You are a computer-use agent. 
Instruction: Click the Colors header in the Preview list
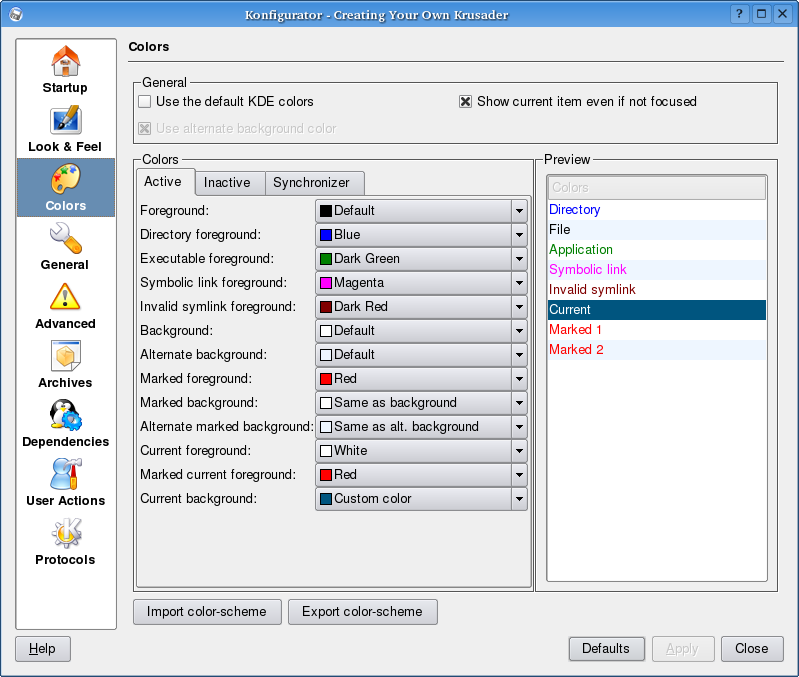click(x=657, y=188)
